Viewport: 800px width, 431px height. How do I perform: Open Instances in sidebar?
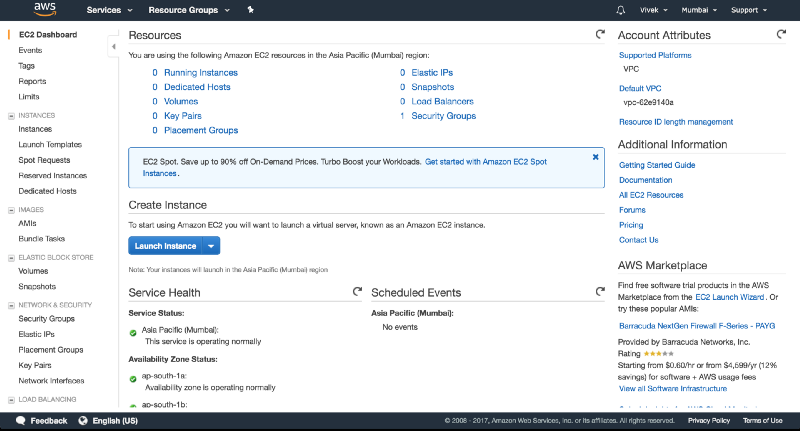tap(35, 129)
